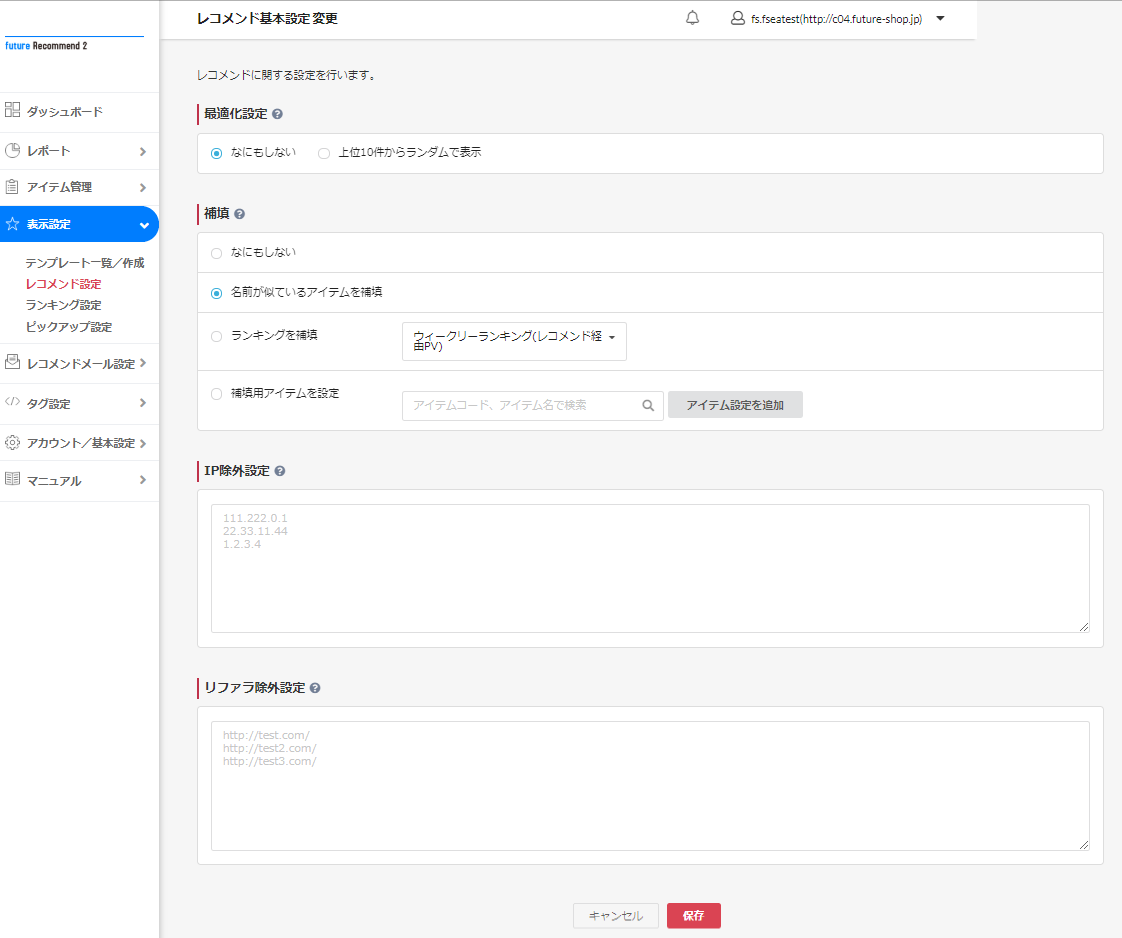The image size is (1122, 938).
Task: Open レコメンド設定 submenu
Action: click(x=64, y=284)
